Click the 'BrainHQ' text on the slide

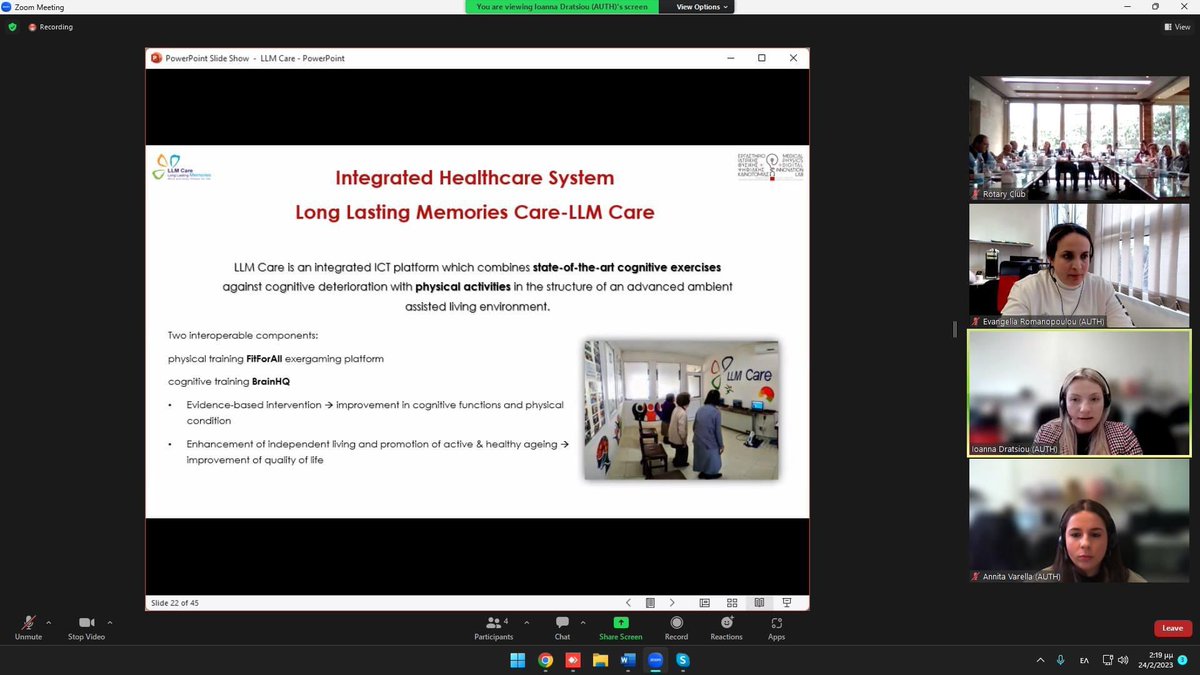point(271,382)
